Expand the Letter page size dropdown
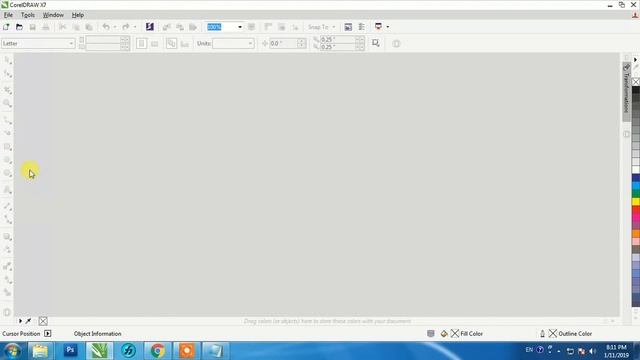This screenshot has width=640, height=360. click(71, 44)
